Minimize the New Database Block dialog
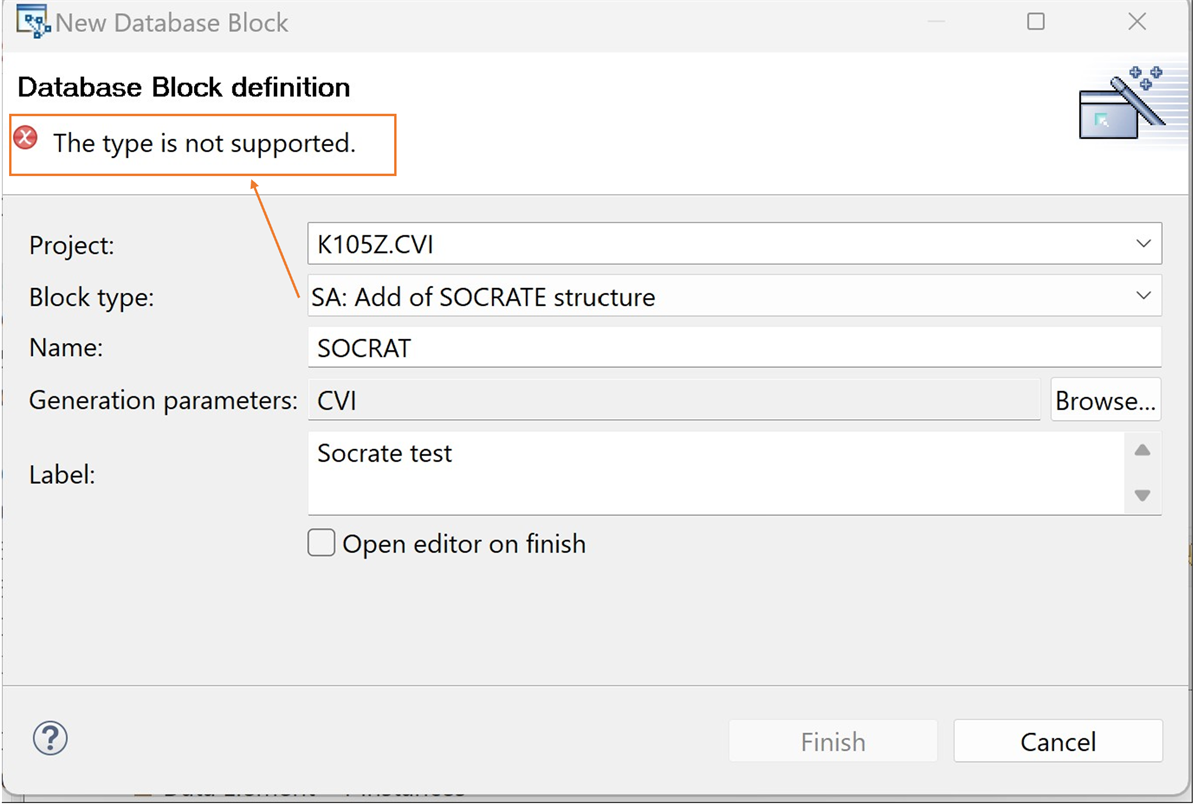The image size is (1200, 806). pos(935,22)
